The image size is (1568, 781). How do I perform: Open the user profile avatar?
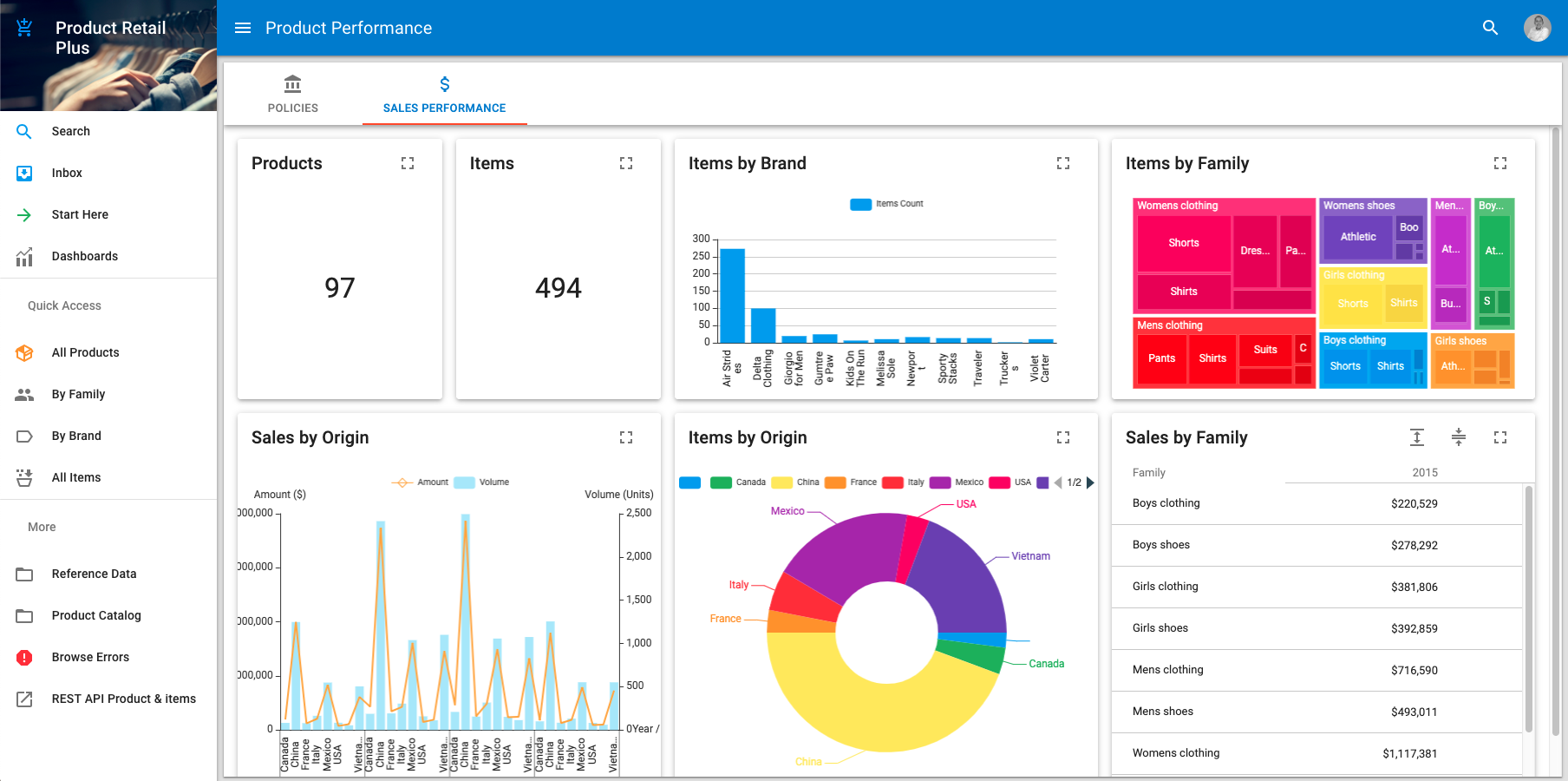[x=1537, y=28]
